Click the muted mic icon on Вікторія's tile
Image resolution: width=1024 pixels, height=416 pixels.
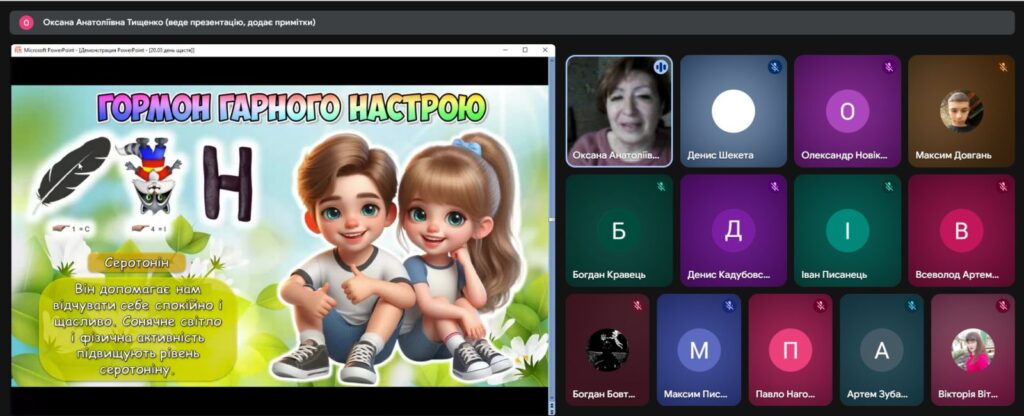click(x=1003, y=305)
